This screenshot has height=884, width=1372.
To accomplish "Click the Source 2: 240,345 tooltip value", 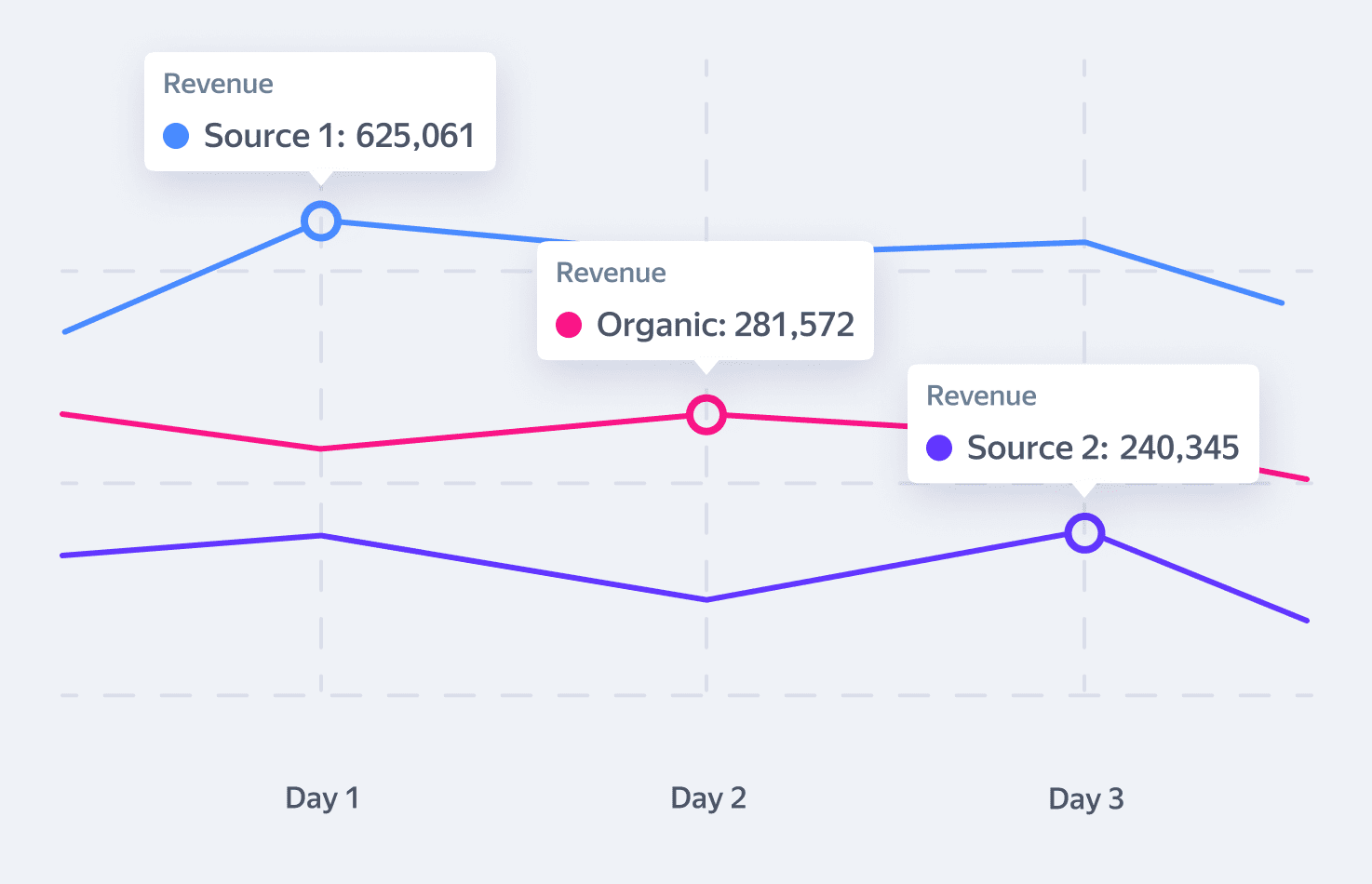I will coord(1103,448).
